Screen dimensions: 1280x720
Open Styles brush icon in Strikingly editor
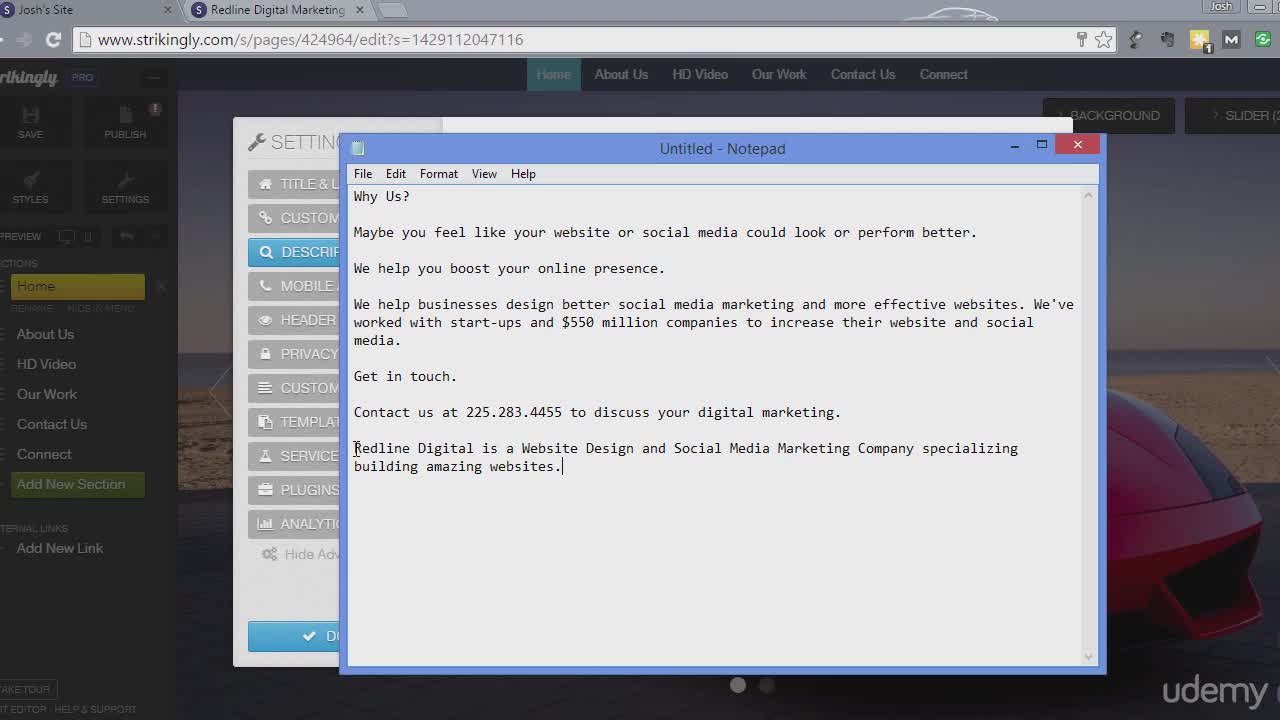(30, 180)
